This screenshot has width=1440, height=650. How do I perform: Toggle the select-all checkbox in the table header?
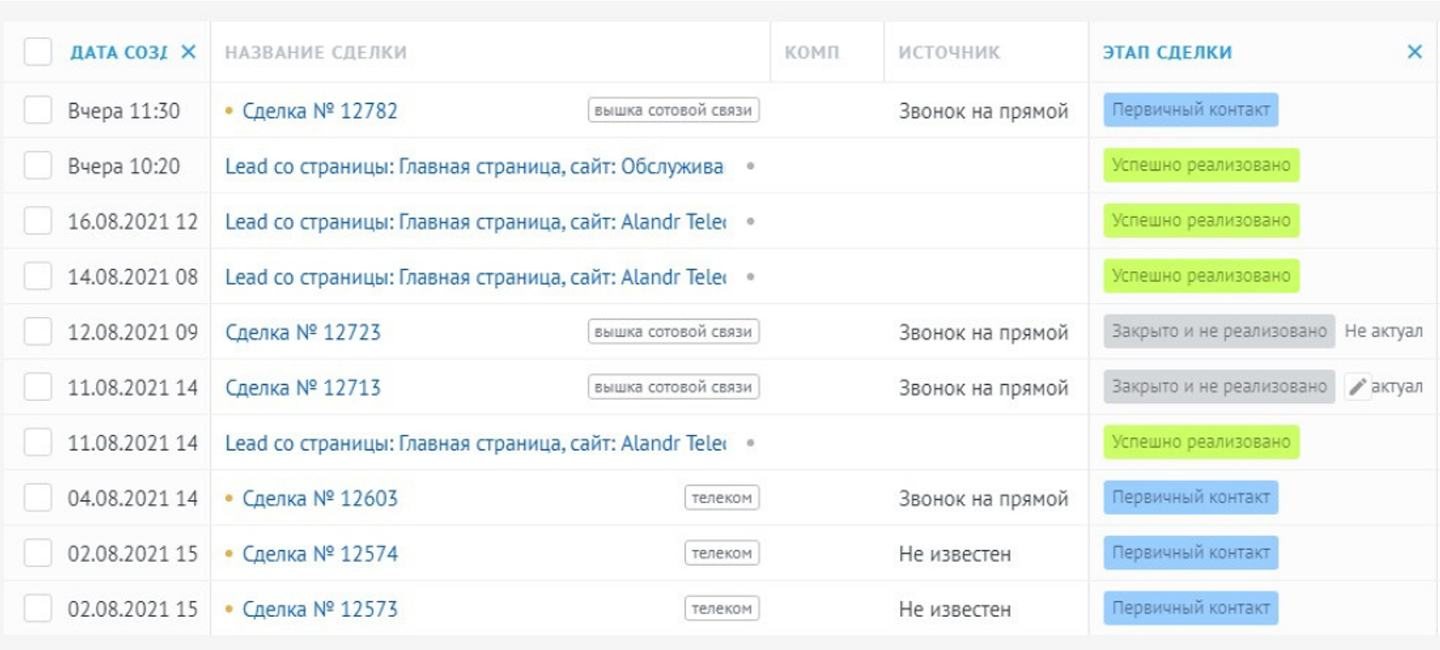pos(38,52)
